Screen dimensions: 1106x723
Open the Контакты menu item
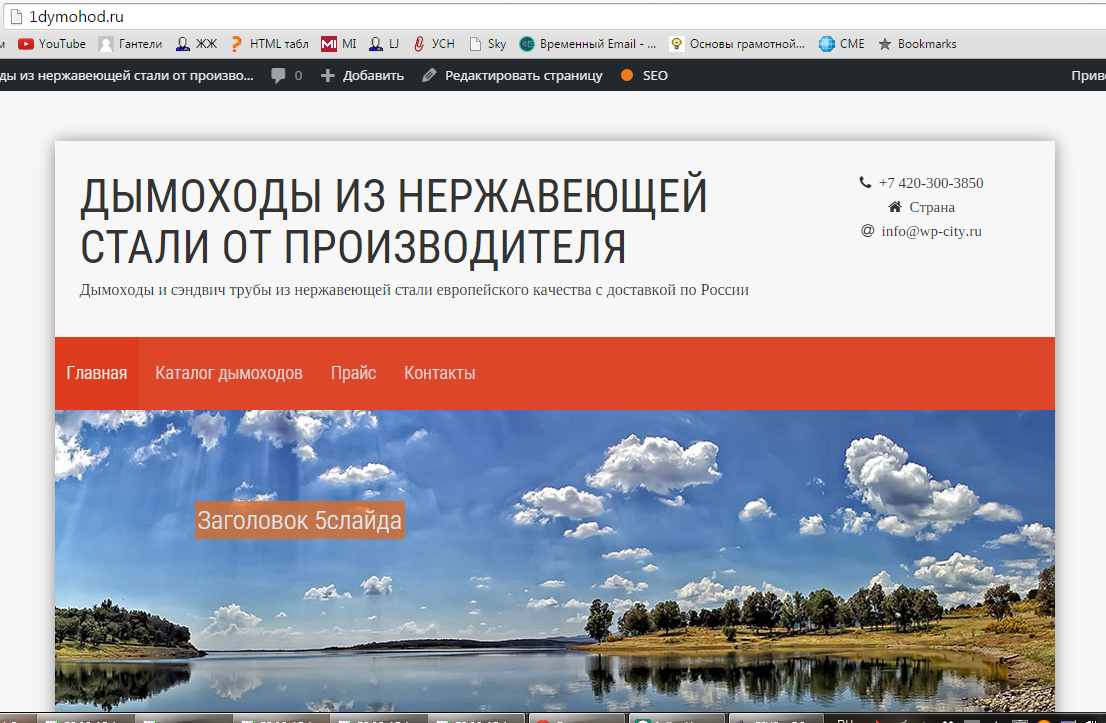click(439, 373)
